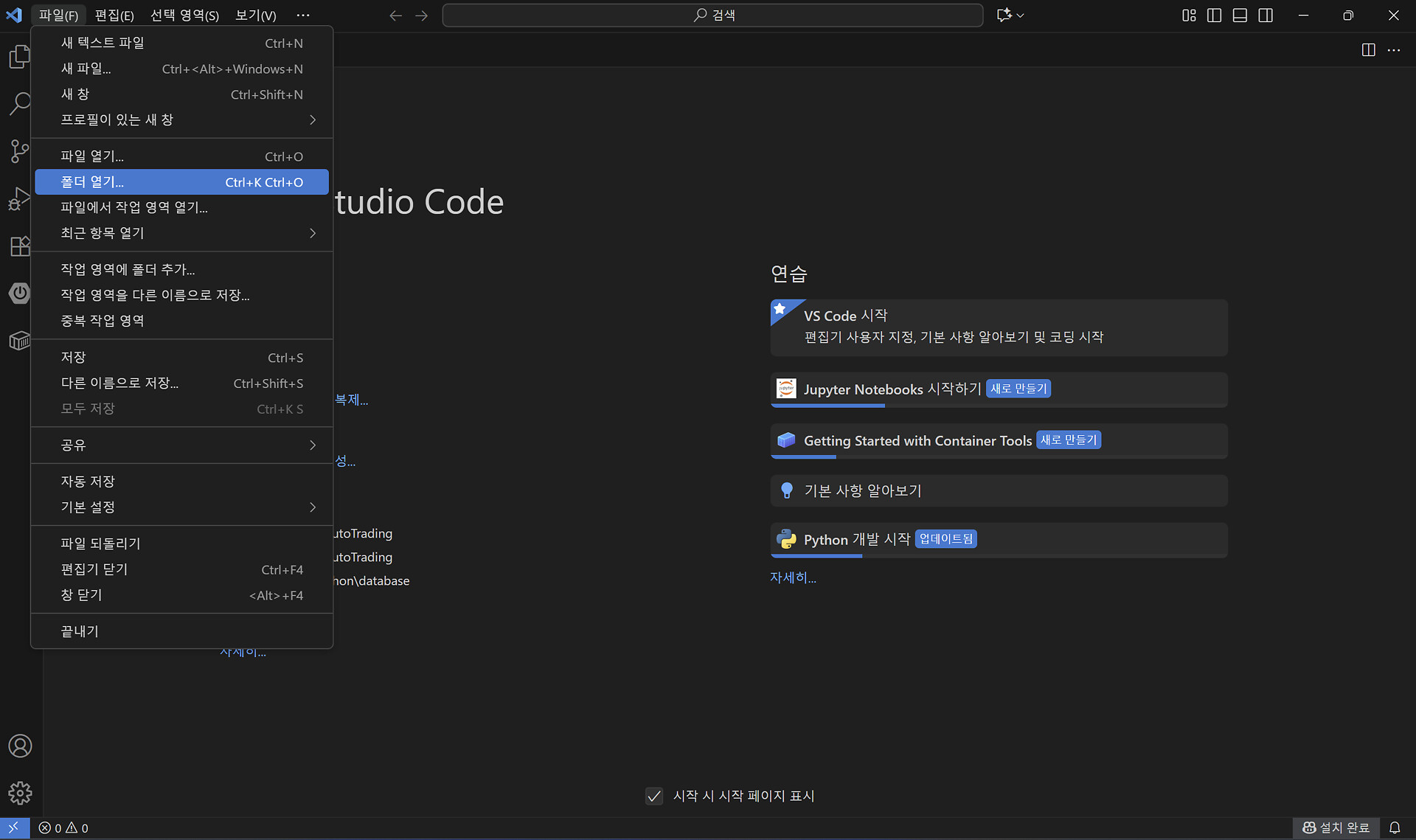The width and height of the screenshot is (1416, 840).
Task: Open the Explorer view icon
Action: [20, 57]
